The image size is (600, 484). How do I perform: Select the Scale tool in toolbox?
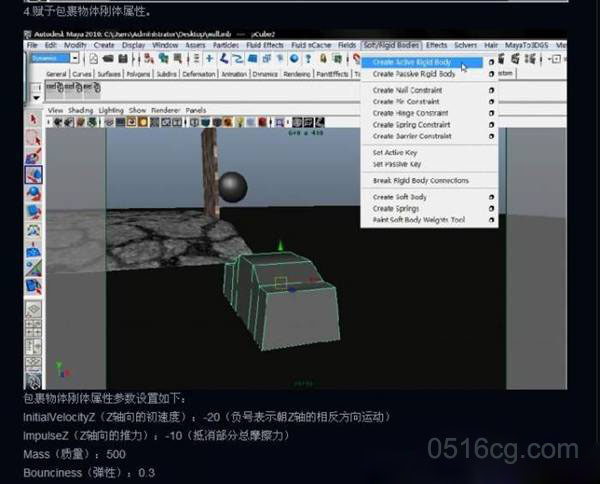(34, 212)
